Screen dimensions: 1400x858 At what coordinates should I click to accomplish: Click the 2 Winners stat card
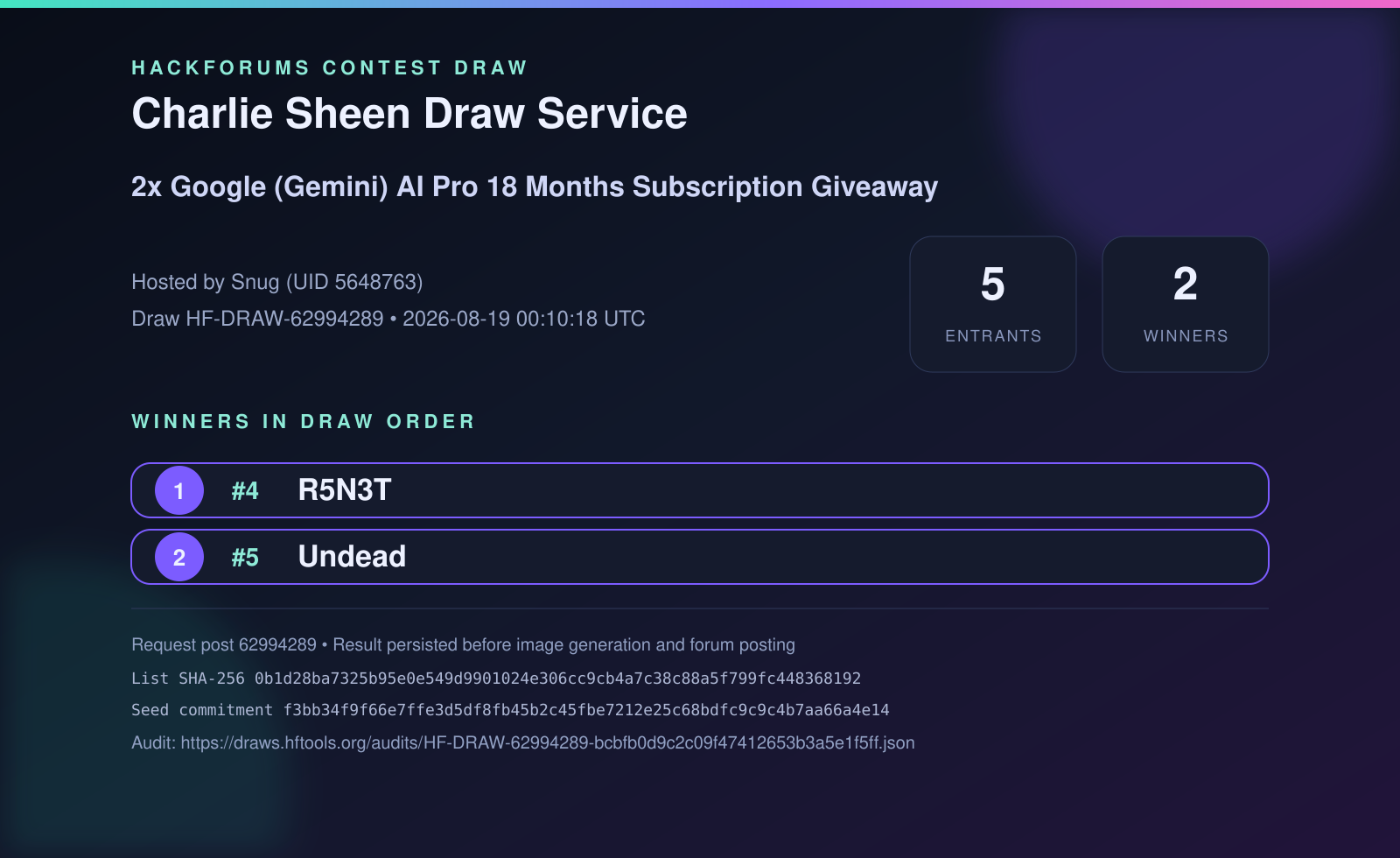click(x=1186, y=304)
